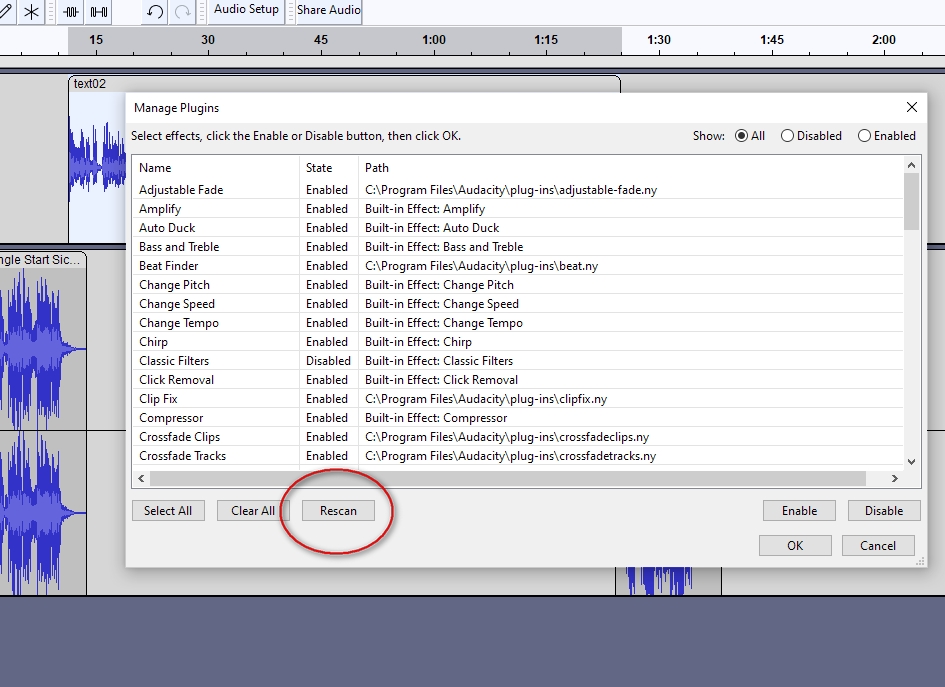Show only Enabled plugins
945x687 pixels.
[x=864, y=136]
